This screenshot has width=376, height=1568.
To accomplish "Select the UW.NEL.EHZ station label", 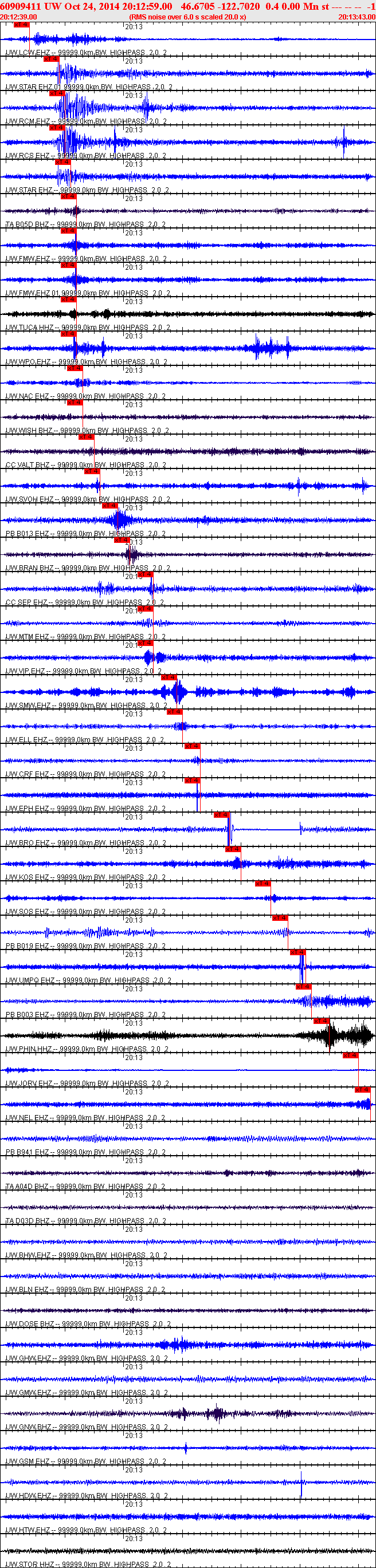I will pyautogui.click(x=86, y=1118).
